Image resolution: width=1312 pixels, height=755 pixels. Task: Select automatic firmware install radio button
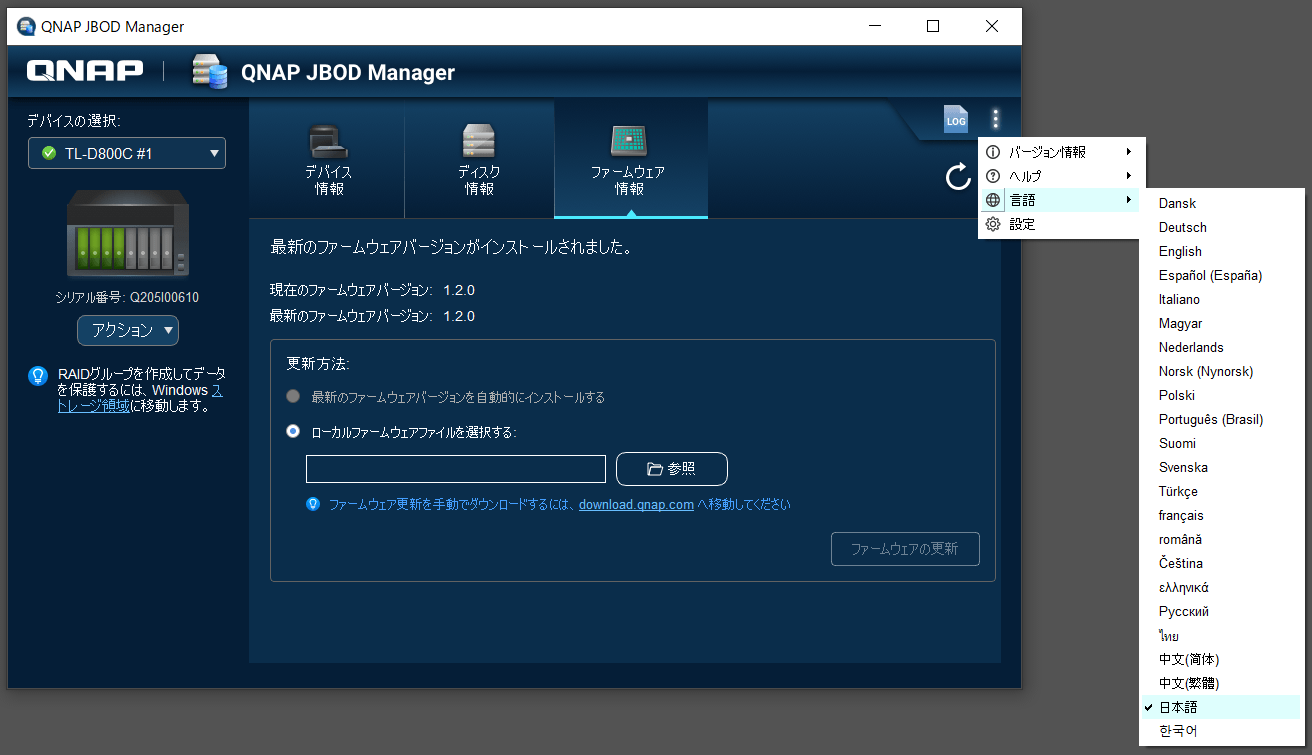coord(293,396)
